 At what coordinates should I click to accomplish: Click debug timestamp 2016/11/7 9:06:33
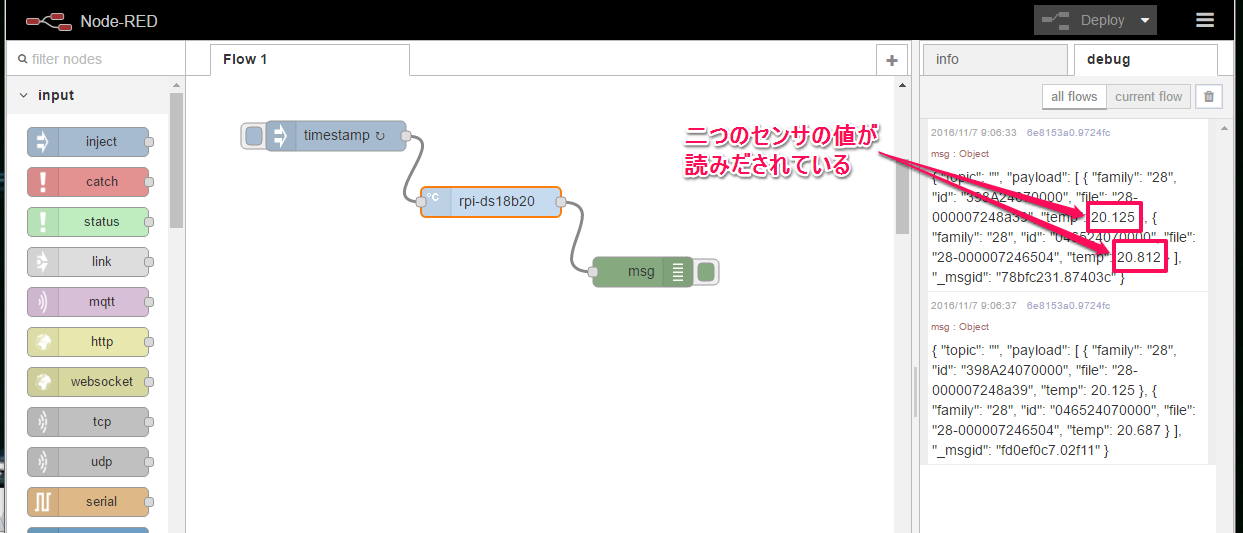[973, 132]
